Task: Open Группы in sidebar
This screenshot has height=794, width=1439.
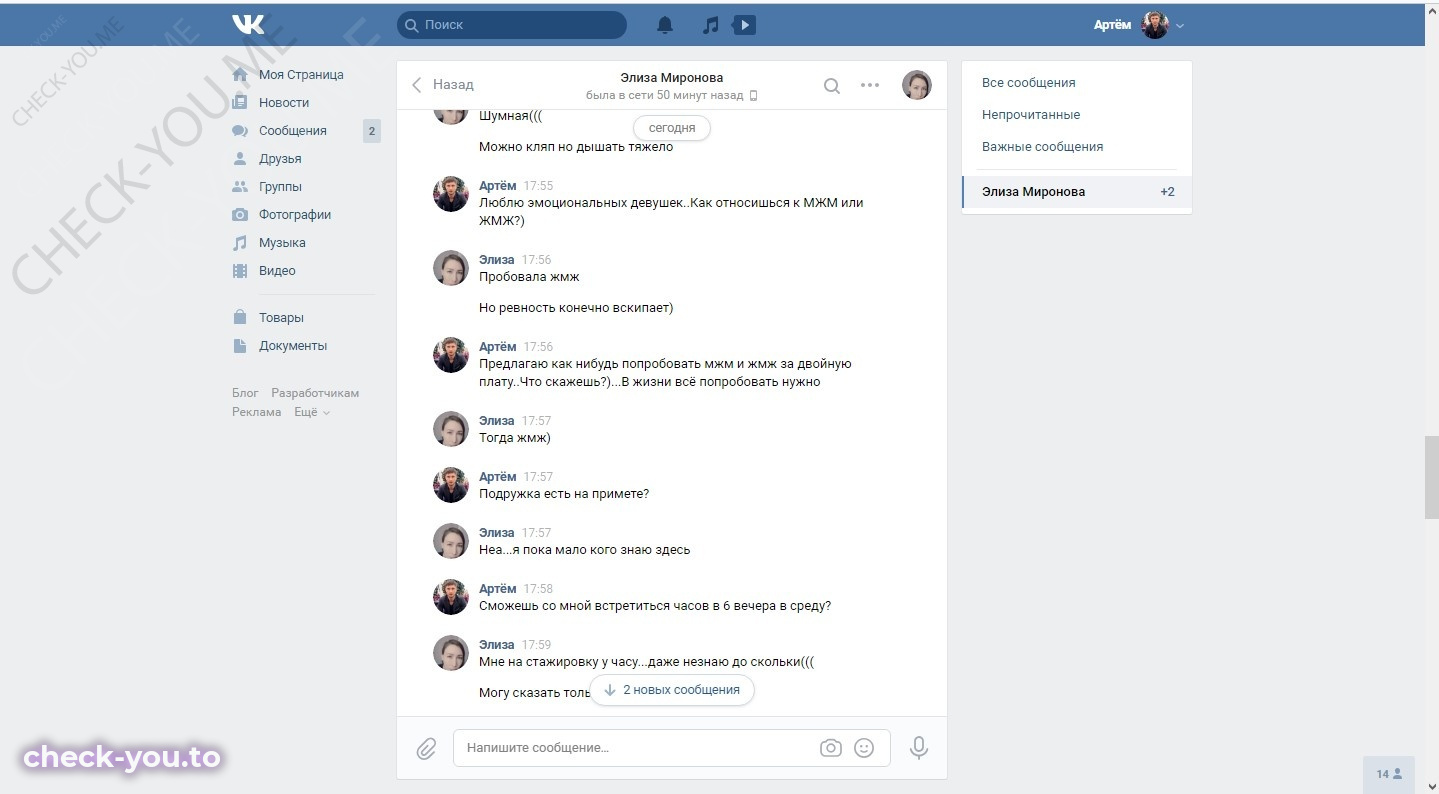Action: (x=280, y=187)
